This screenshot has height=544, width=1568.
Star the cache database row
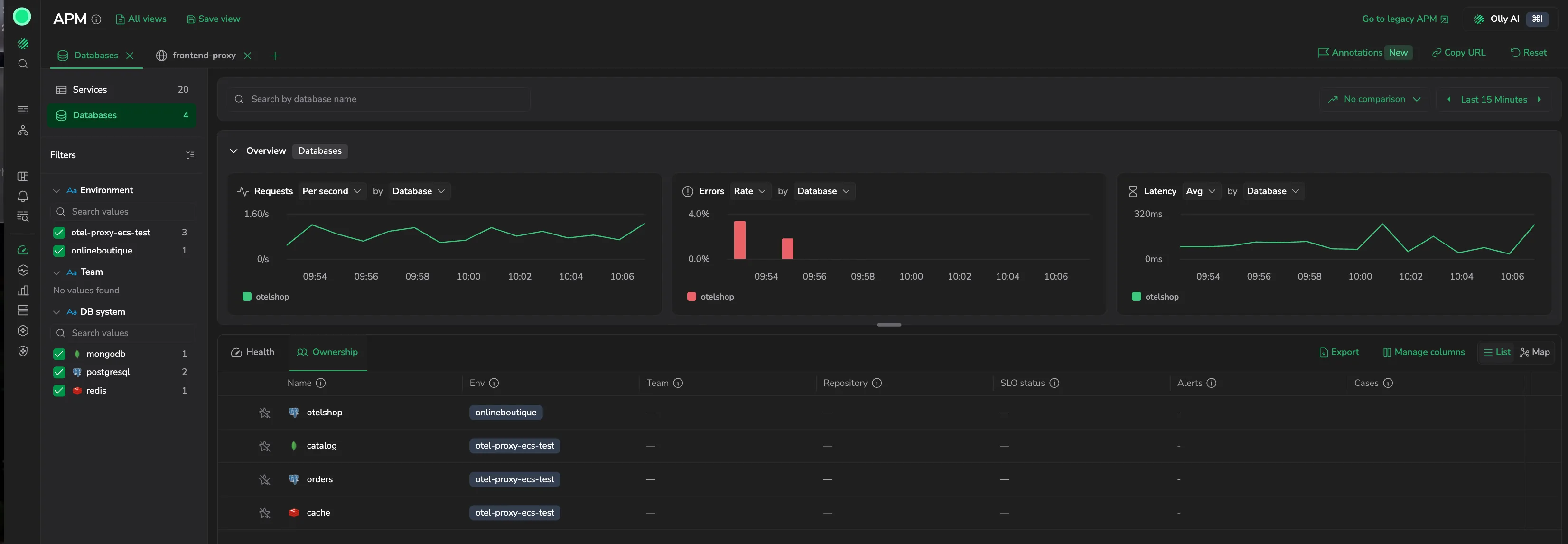point(264,514)
